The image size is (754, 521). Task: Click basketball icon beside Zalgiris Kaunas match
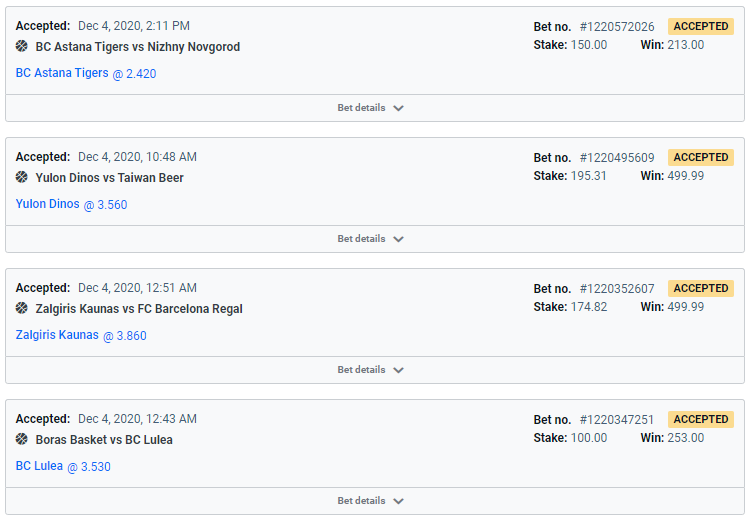point(22,308)
